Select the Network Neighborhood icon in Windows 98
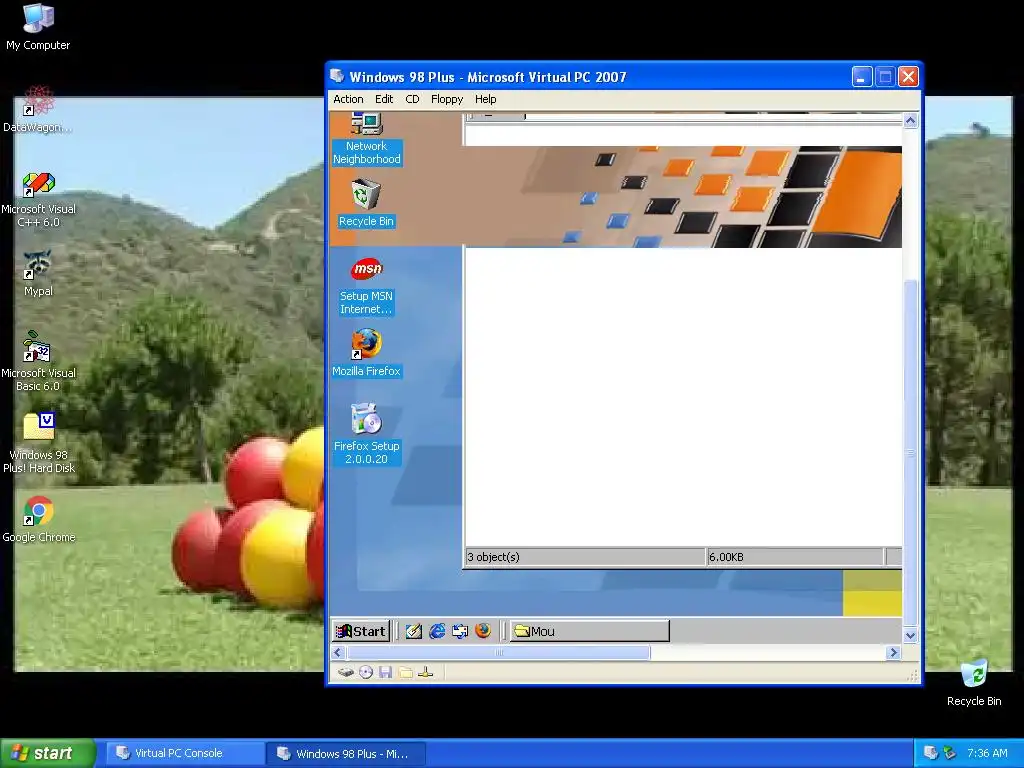 click(x=366, y=139)
